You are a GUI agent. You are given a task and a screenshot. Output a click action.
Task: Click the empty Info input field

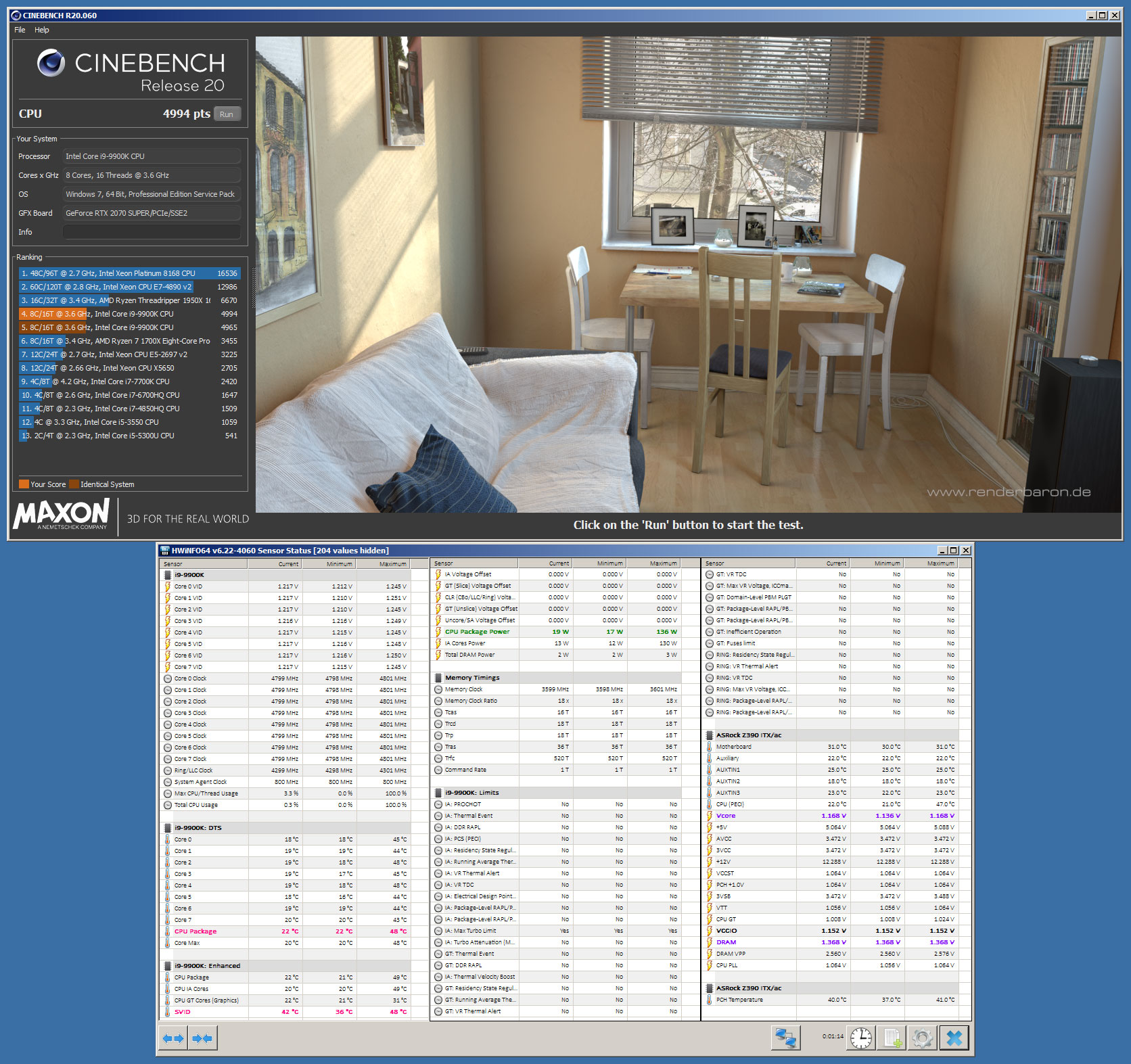click(152, 232)
